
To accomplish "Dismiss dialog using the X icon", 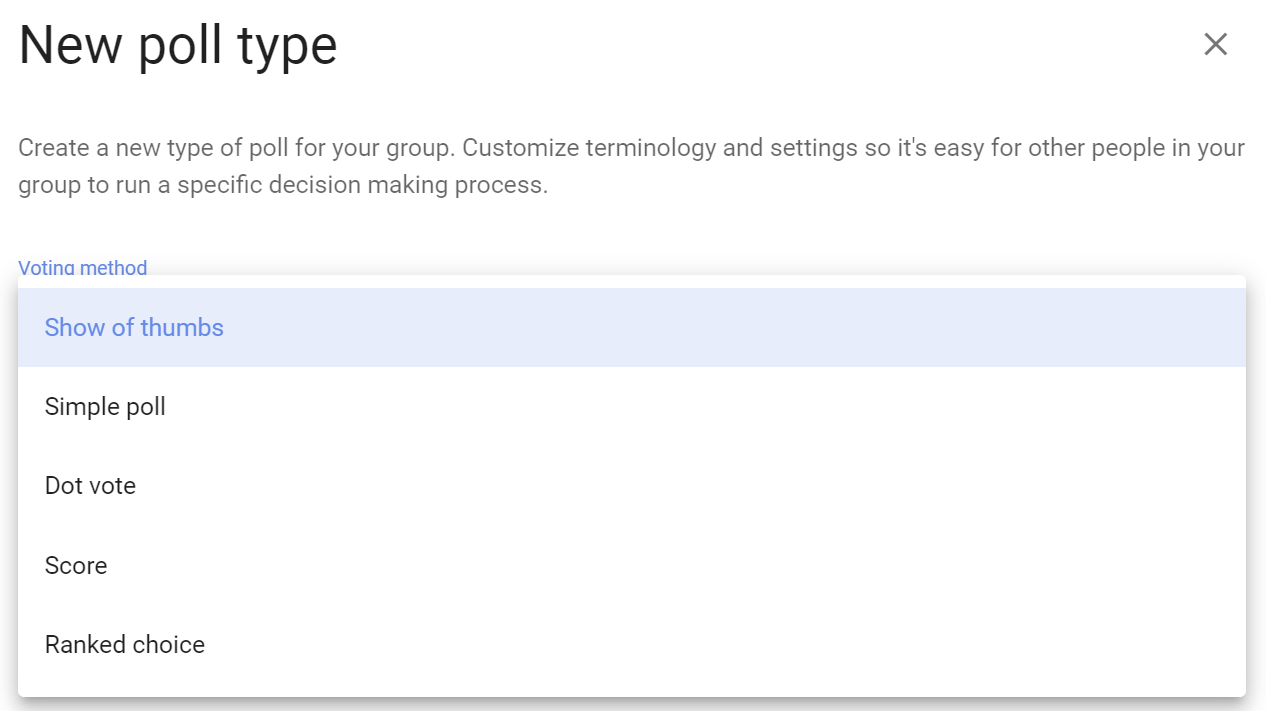I will click(1215, 44).
